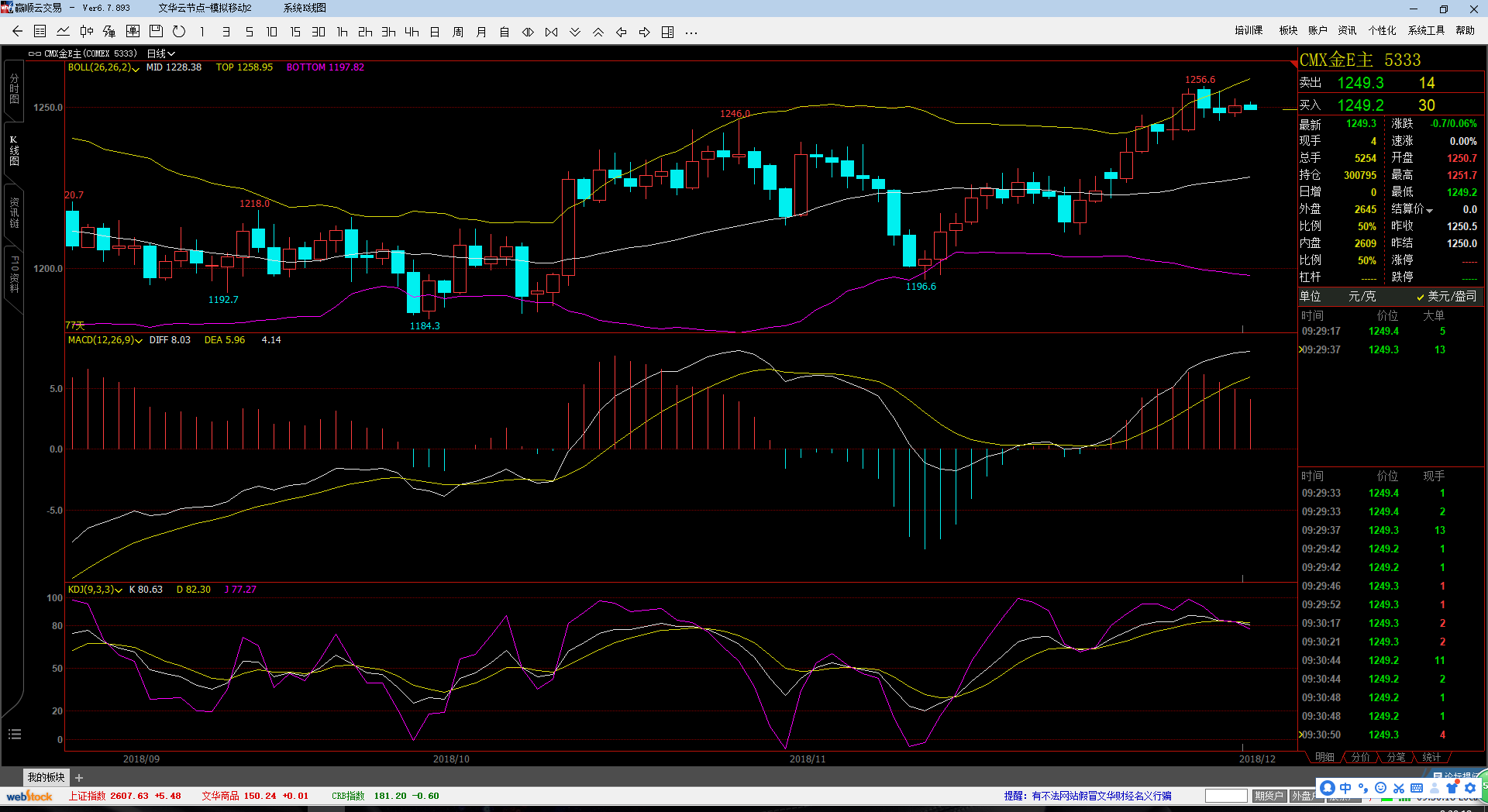Screen dimensions: 1488x812
Task: Open the quote list view icon
Action: pos(40,32)
